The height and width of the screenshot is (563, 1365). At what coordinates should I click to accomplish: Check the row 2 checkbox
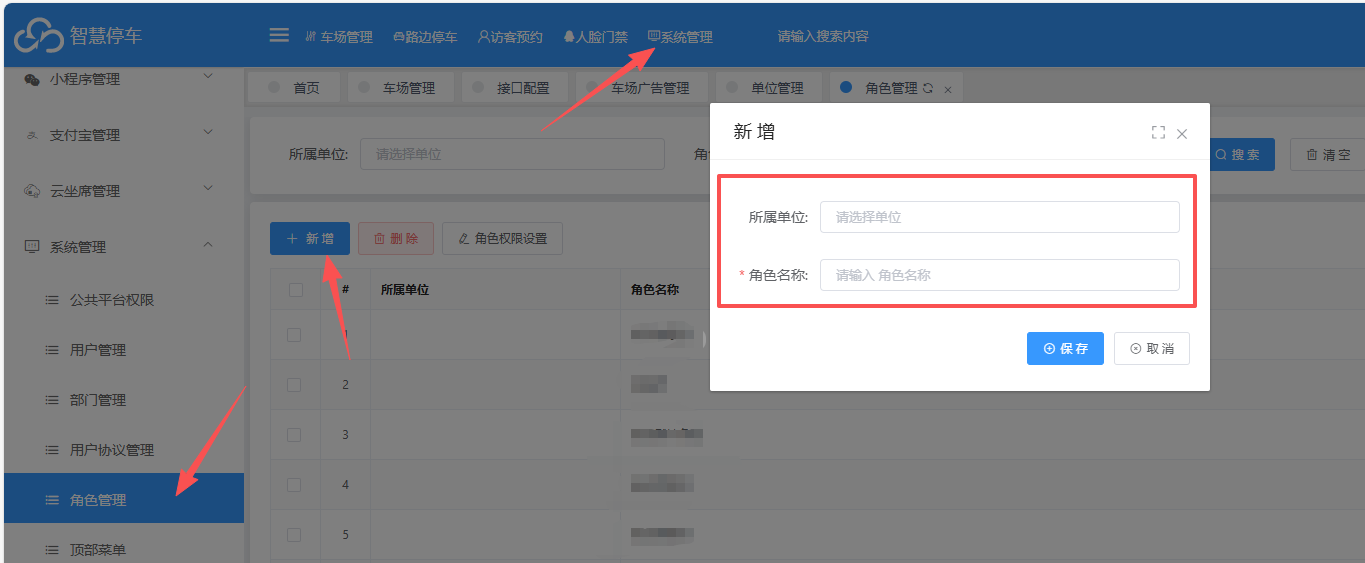point(294,385)
